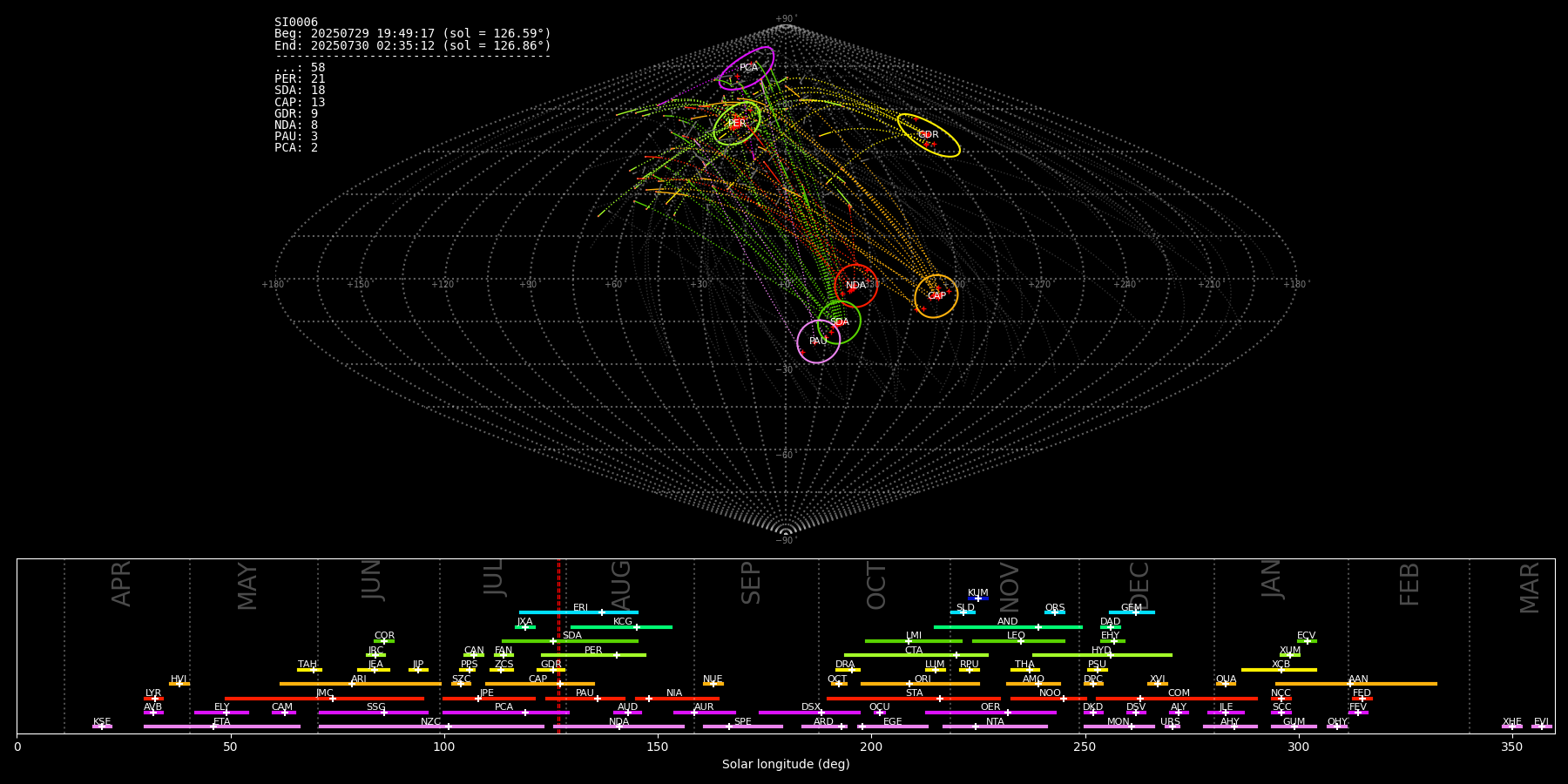1568x784 pixels.
Task: Click the 'End: 20250730 02:35:12' line
Action: [413, 45]
